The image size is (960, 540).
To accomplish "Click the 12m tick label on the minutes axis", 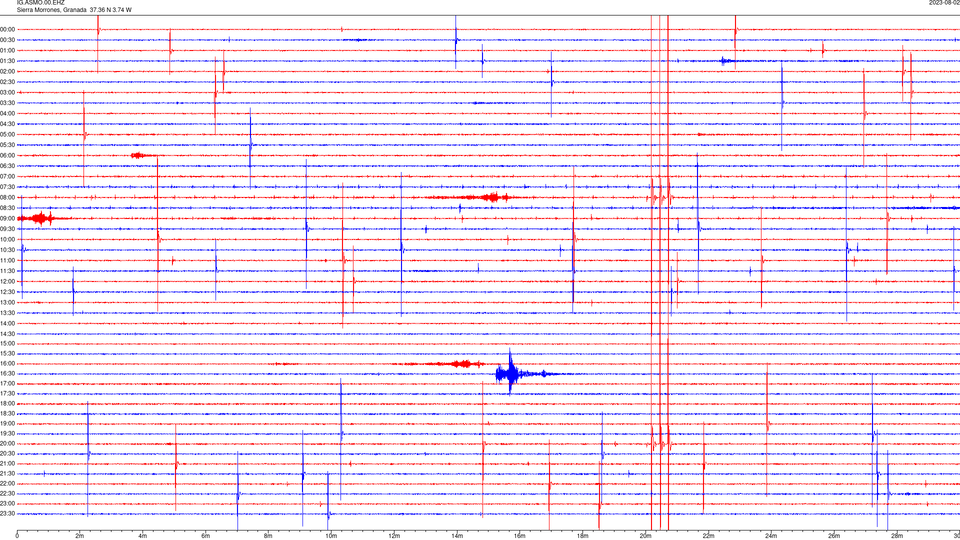I will pos(394,536).
